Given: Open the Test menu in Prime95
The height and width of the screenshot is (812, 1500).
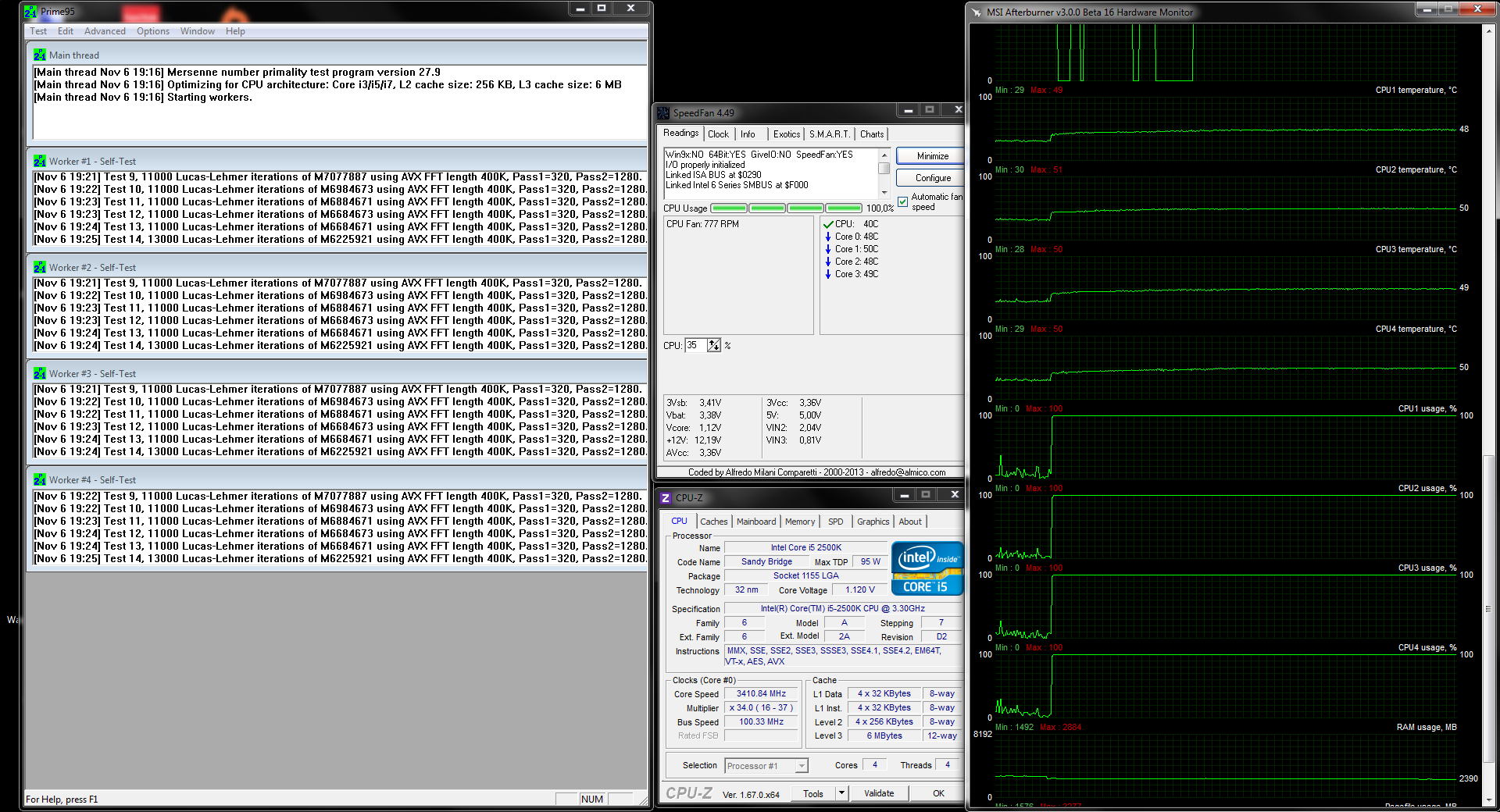Looking at the screenshot, I should pos(38,31).
